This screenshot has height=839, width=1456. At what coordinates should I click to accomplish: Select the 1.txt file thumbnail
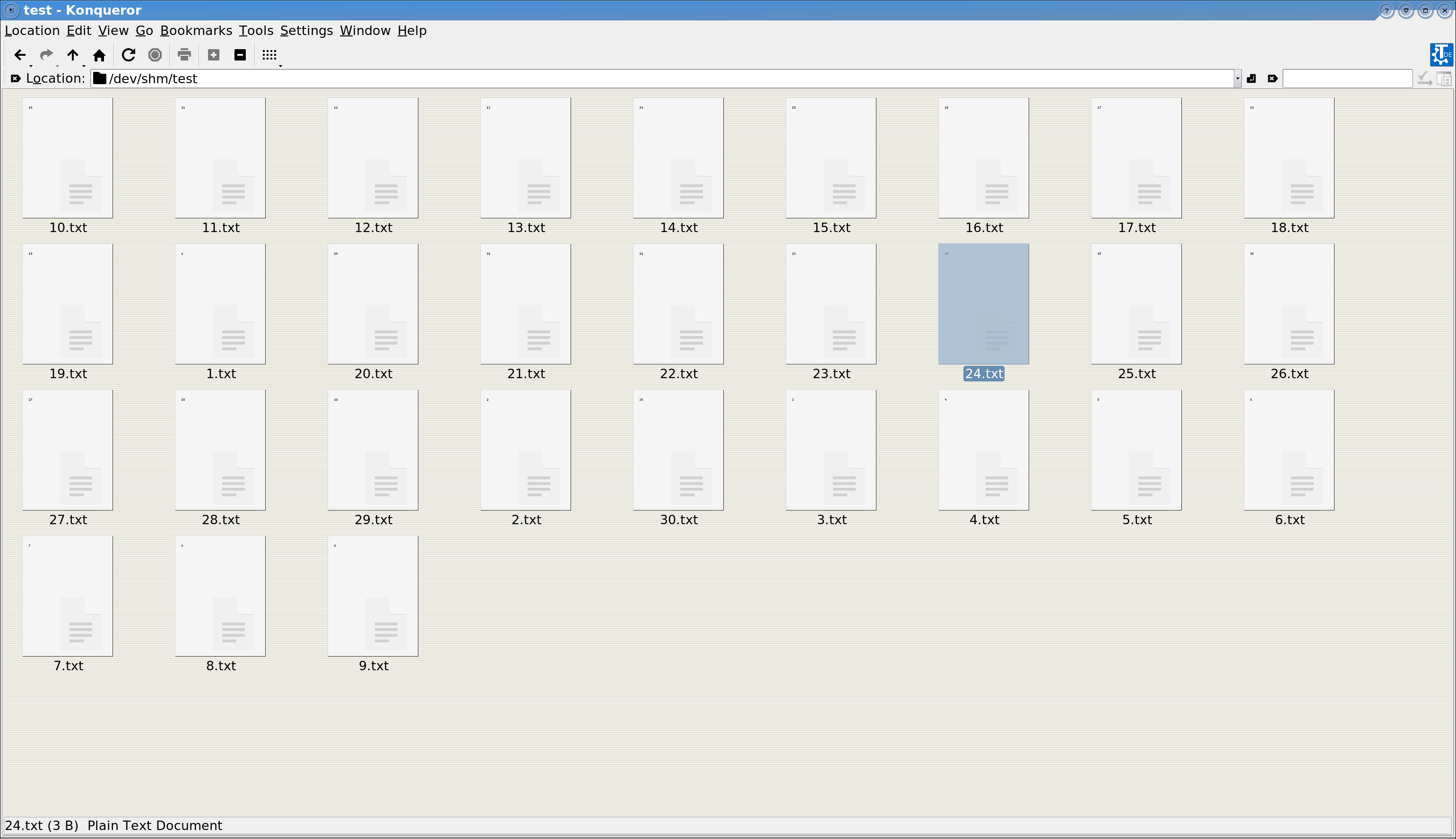pos(220,303)
